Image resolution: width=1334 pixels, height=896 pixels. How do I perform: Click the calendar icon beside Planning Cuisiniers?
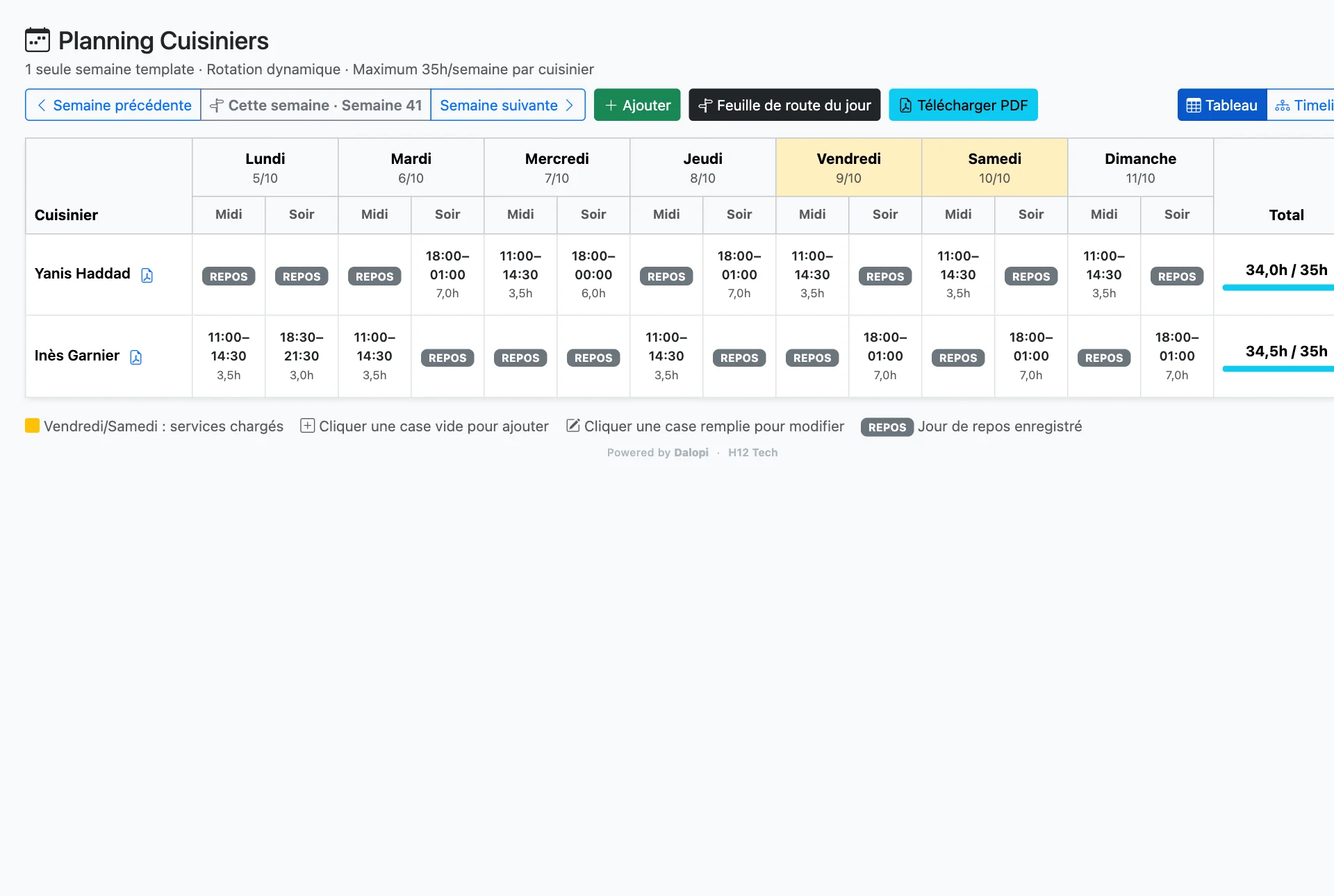[38, 40]
